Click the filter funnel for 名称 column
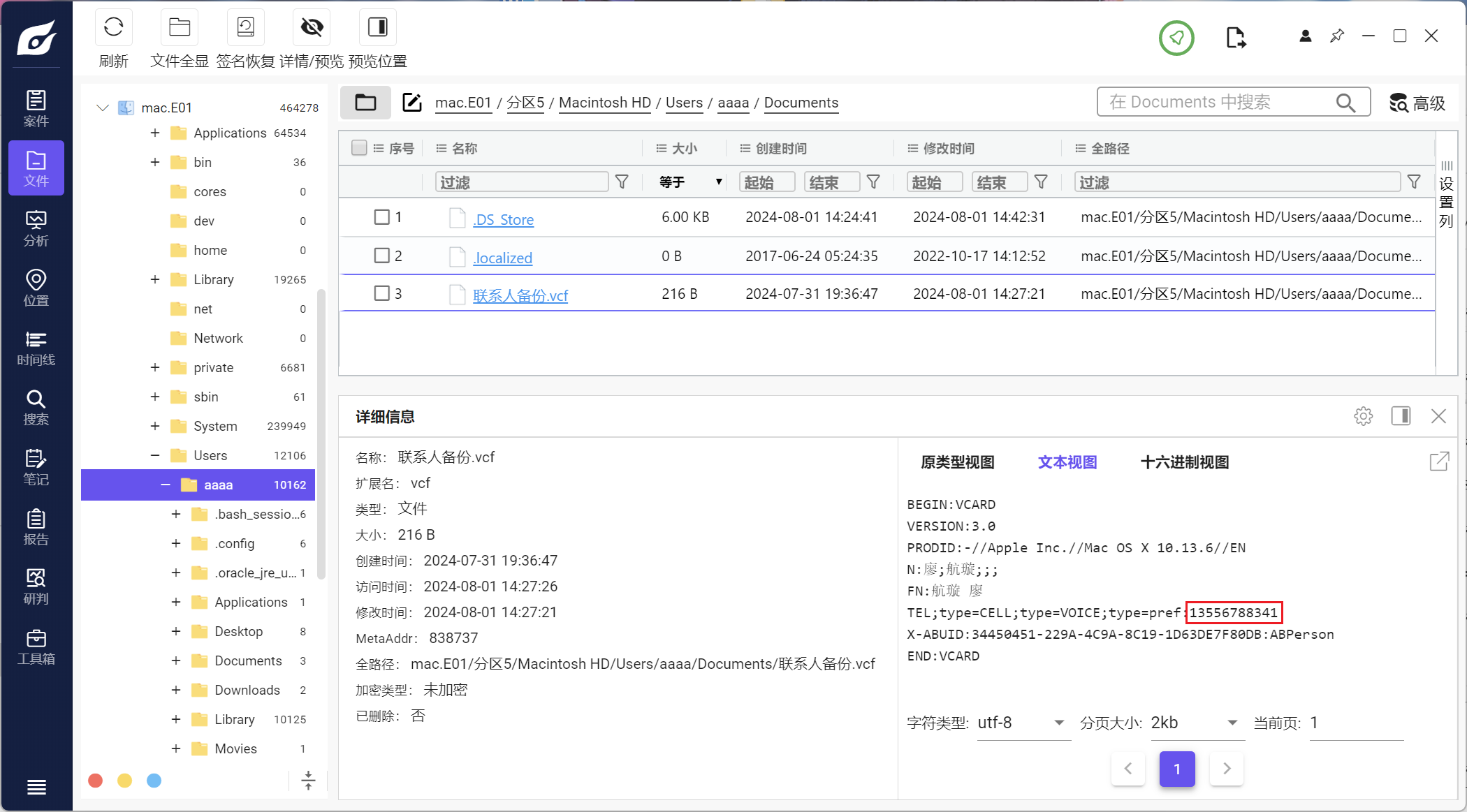The width and height of the screenshot is (1467, 812). [x=622, y=182]
